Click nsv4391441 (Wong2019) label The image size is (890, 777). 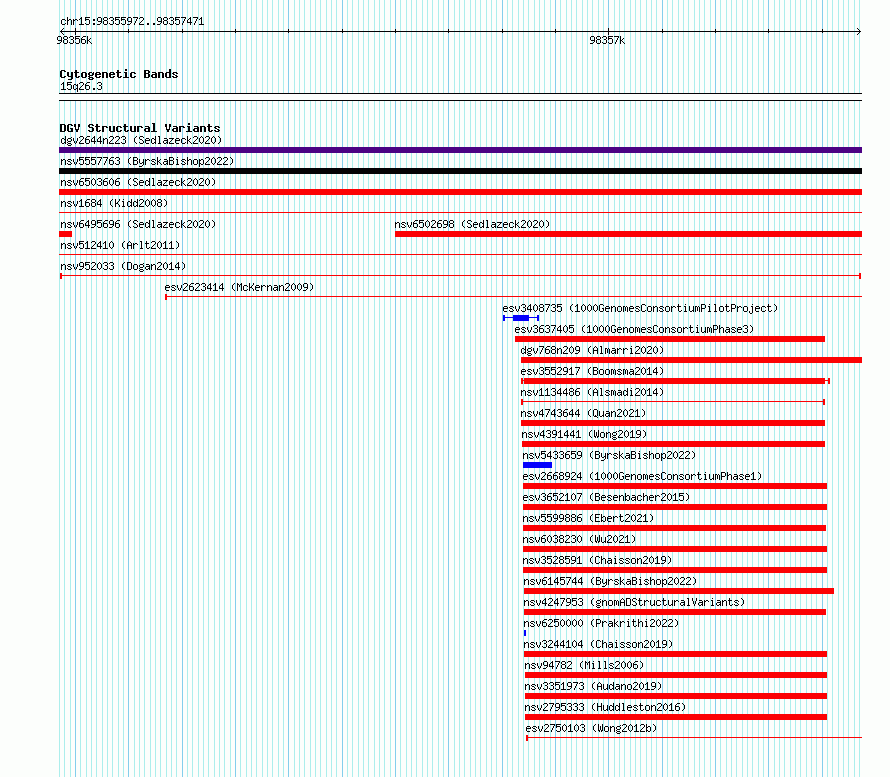click(584, 434)
